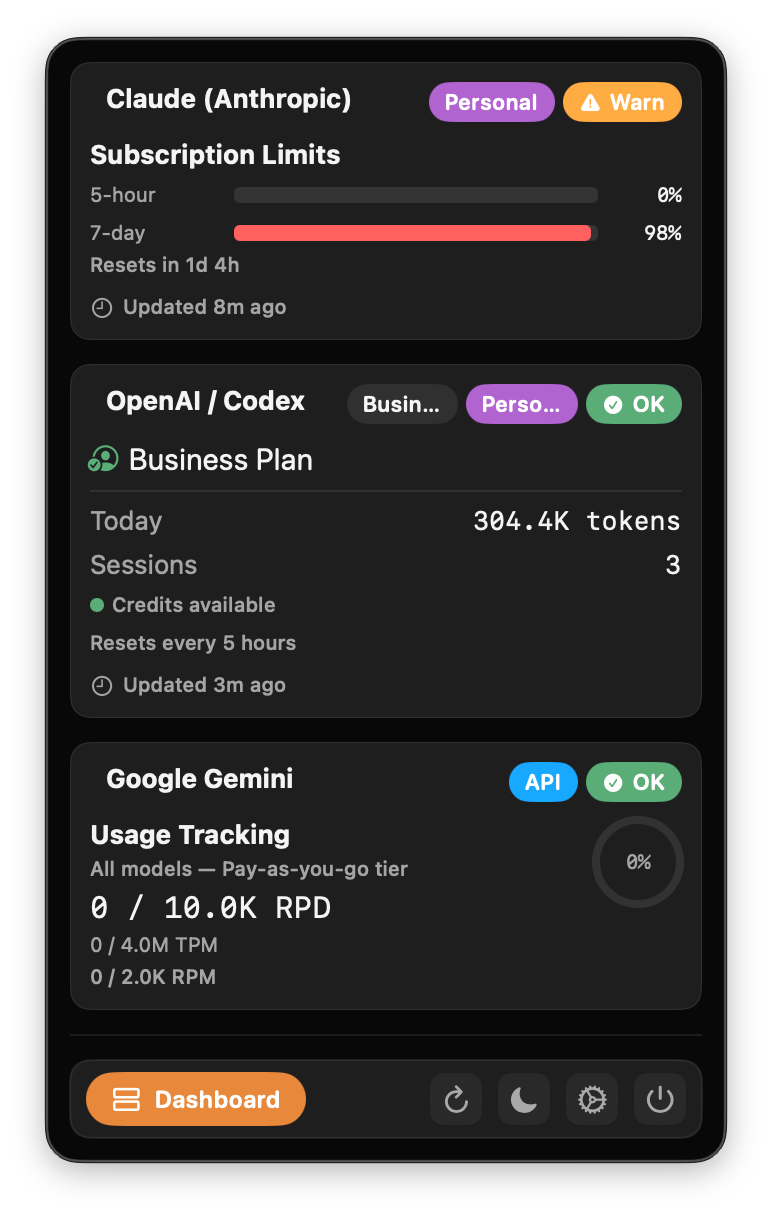Open settings via the gear icon
Viewport: 772px width, 1216px height.
point(591,1099)
